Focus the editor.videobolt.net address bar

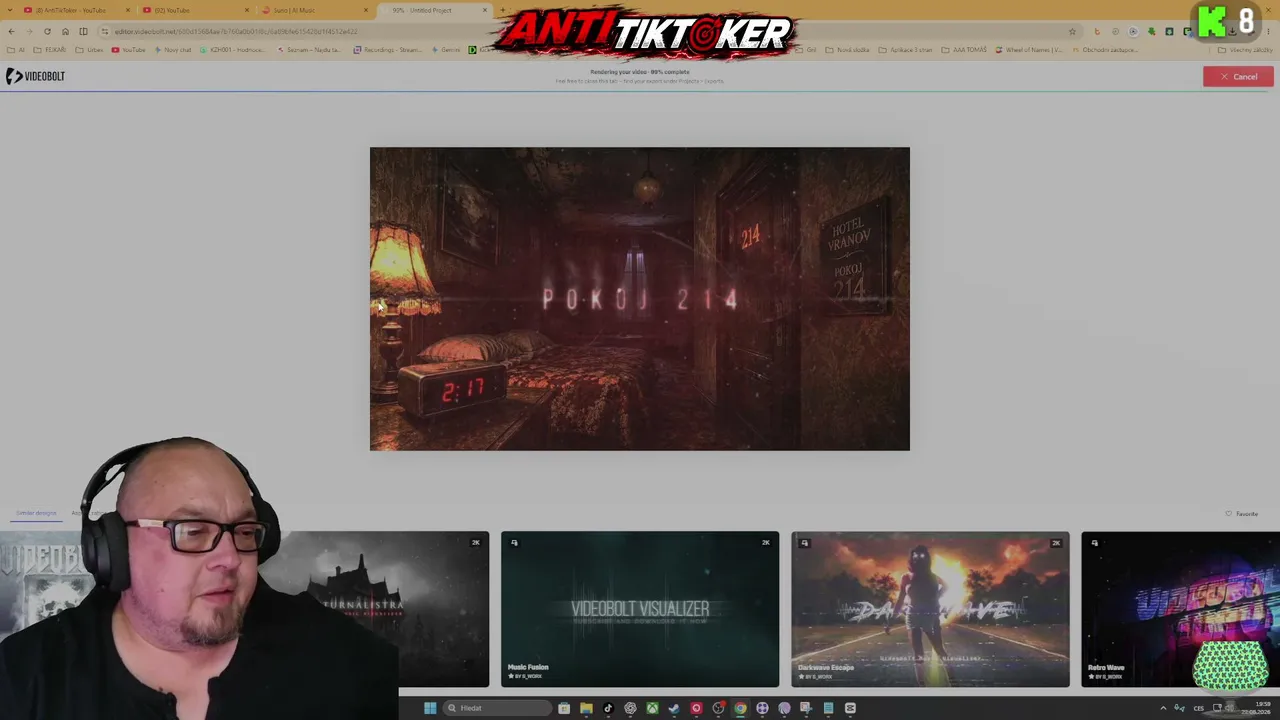[590, 31]
